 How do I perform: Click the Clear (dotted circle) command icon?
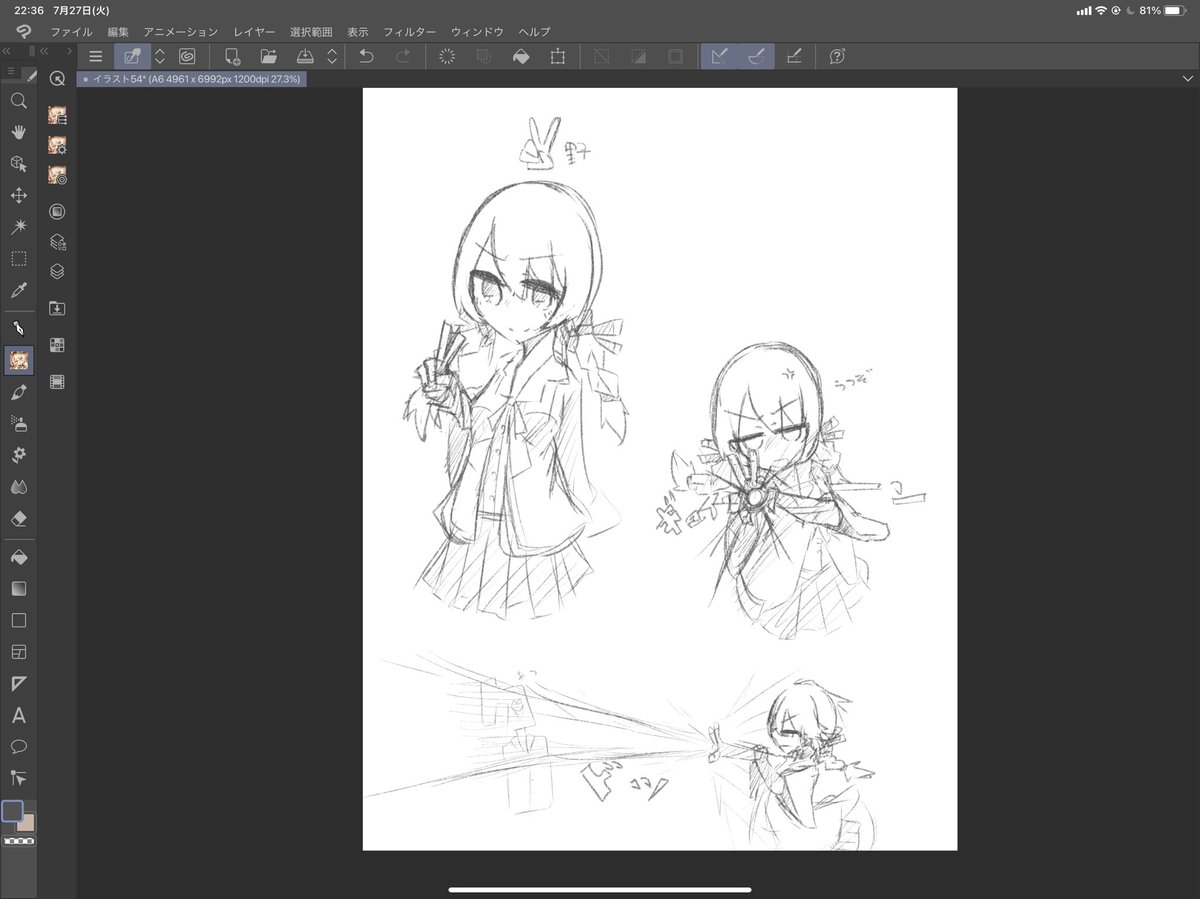tap(447, 56)
